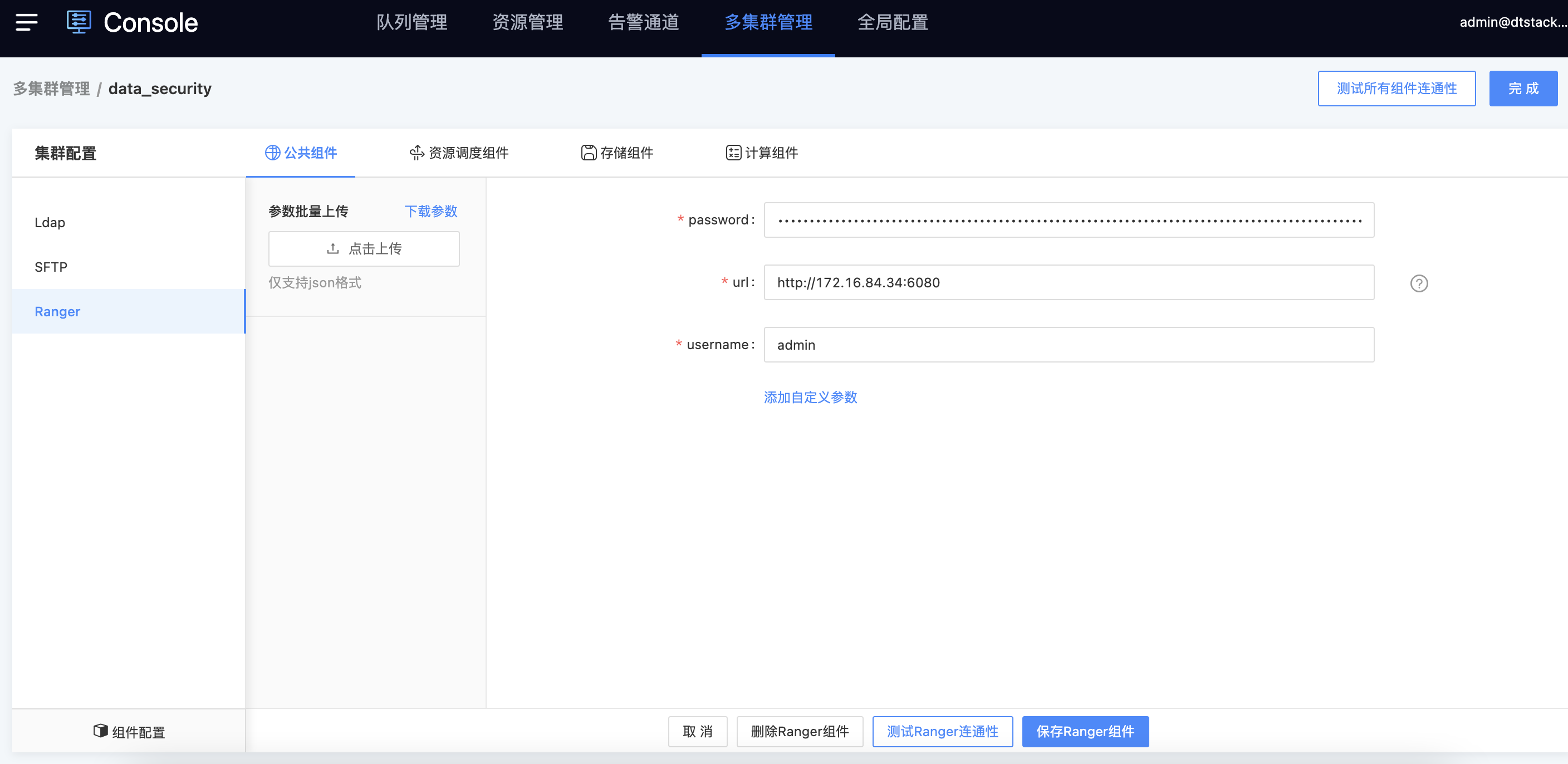The image size is (1568, 764).
Task: Click the 资源调度组件 cloud icon
Action: click(417, 153)
